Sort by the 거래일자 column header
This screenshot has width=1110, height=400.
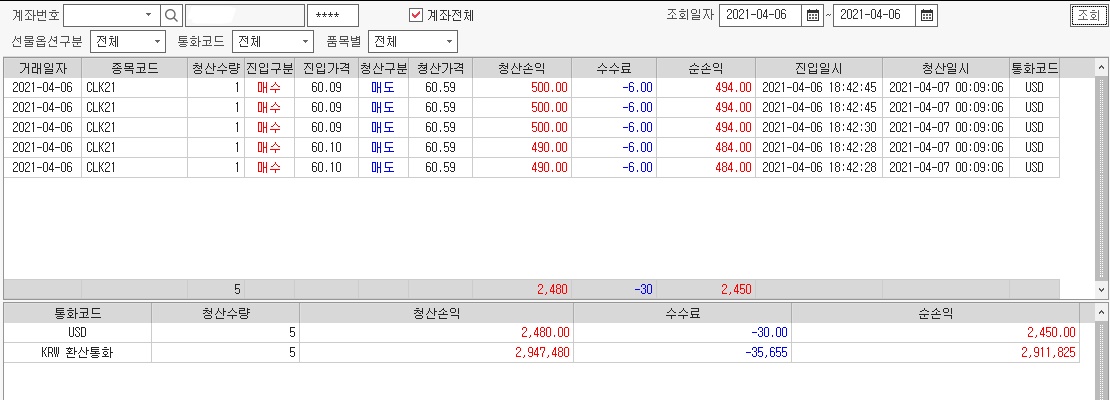[x=42, y=67]
